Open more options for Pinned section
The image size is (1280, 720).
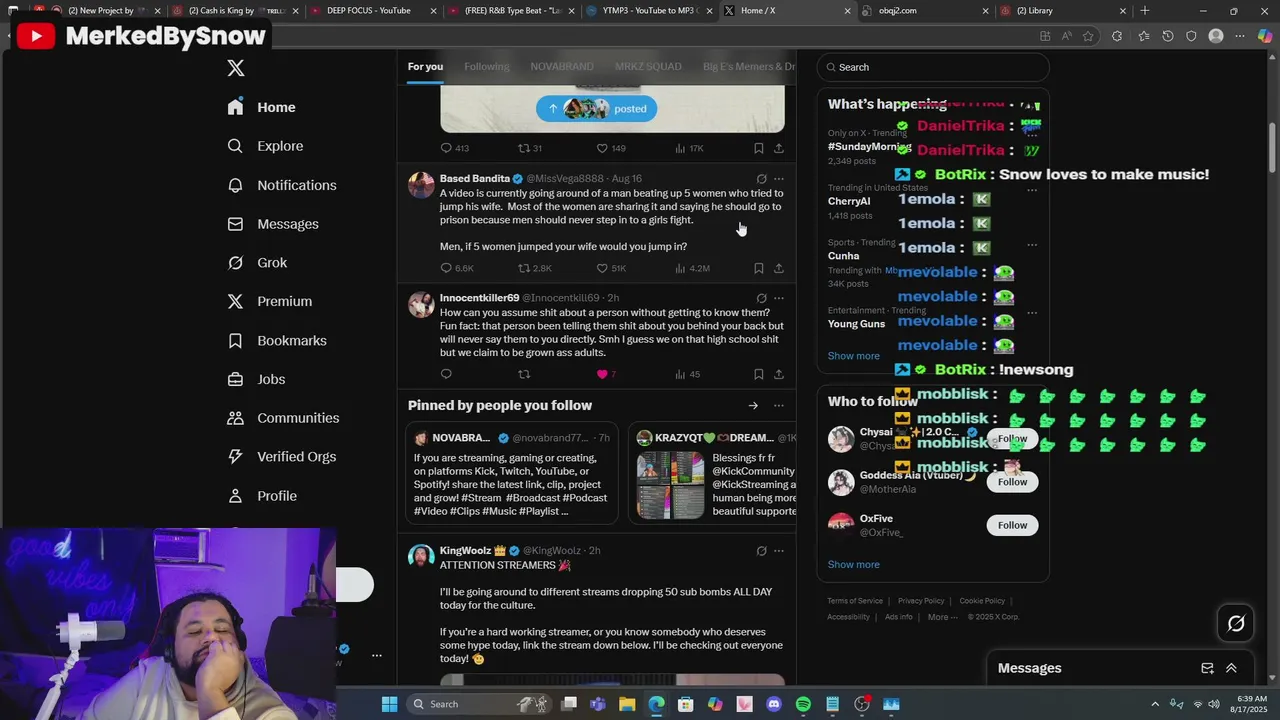pyautogui.click(x=779, y=405)
